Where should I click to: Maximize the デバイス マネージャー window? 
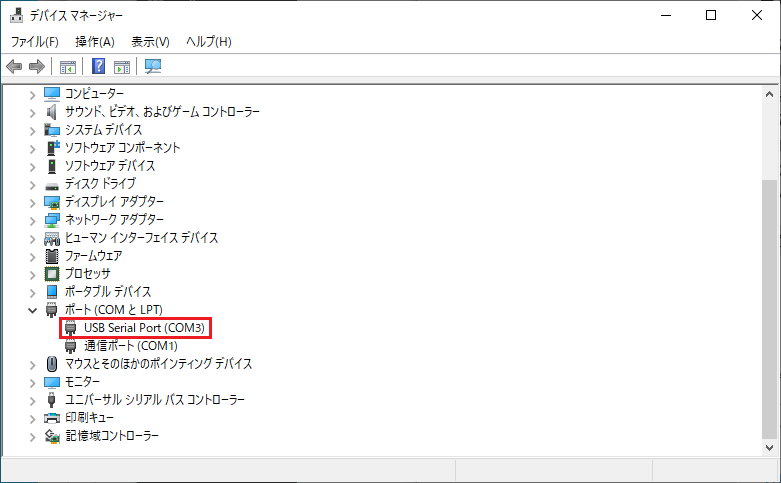(711, 15)
